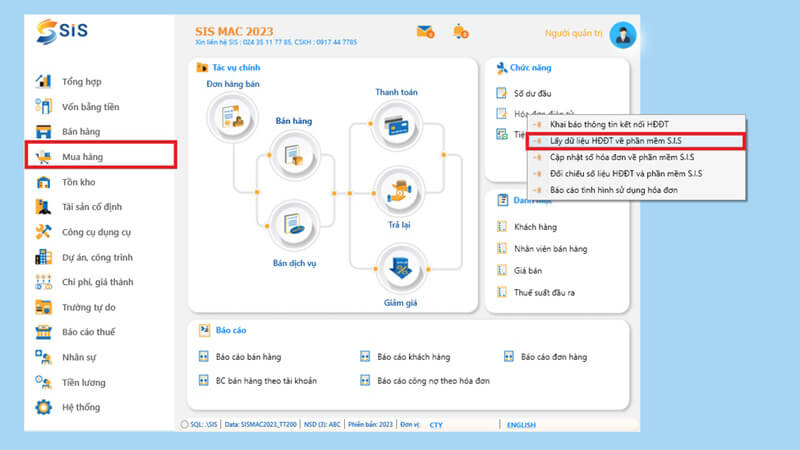
Task: Open Báo cáo đơn hàng report
Action: click(554, 357)
